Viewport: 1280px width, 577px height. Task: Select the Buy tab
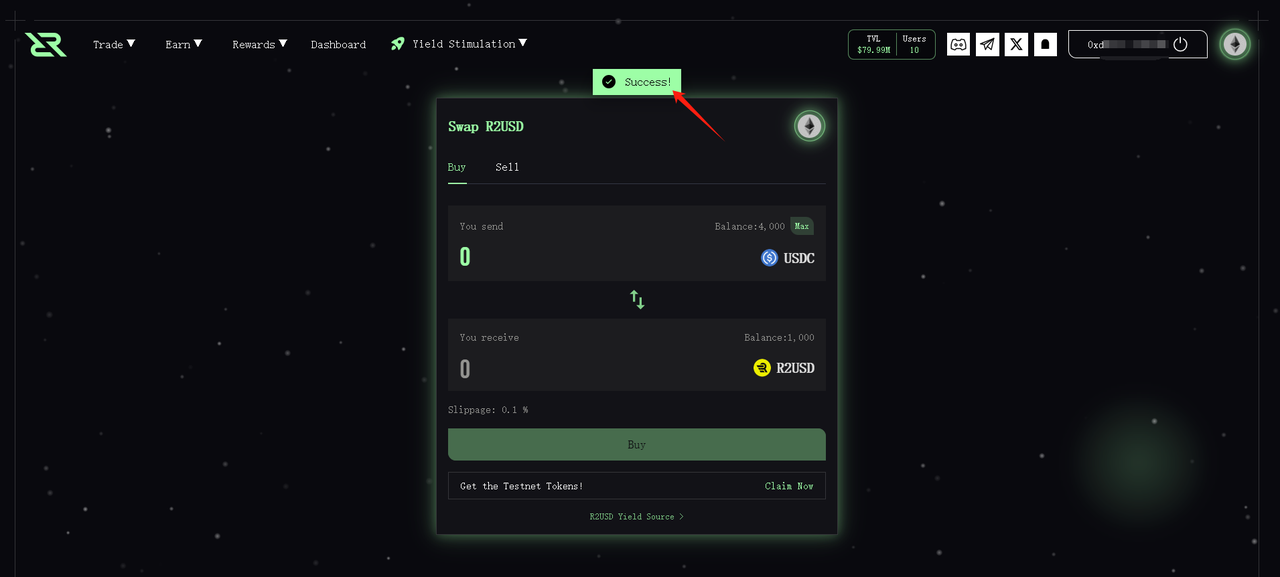tap(457, 167)
